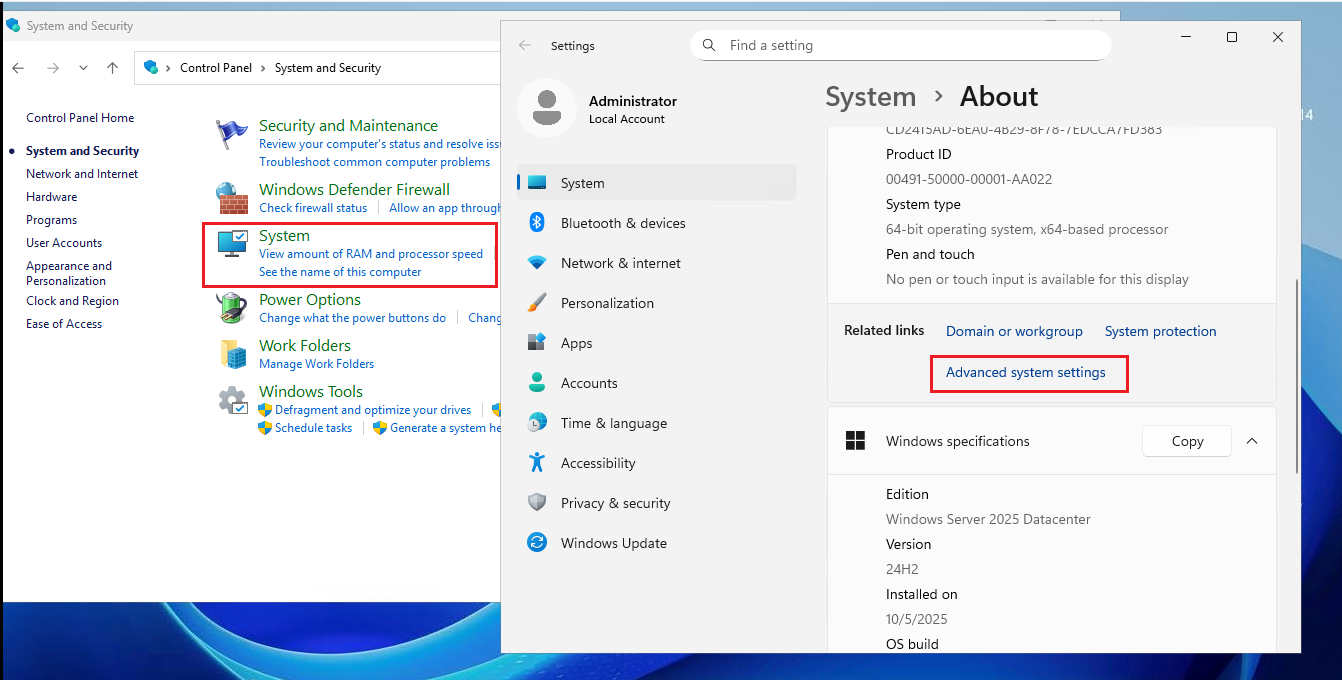Click the Windows Defender Firewall icon
Image resolution: width=1342 pixels, height=680 pixels.
(x=232, y=197)
